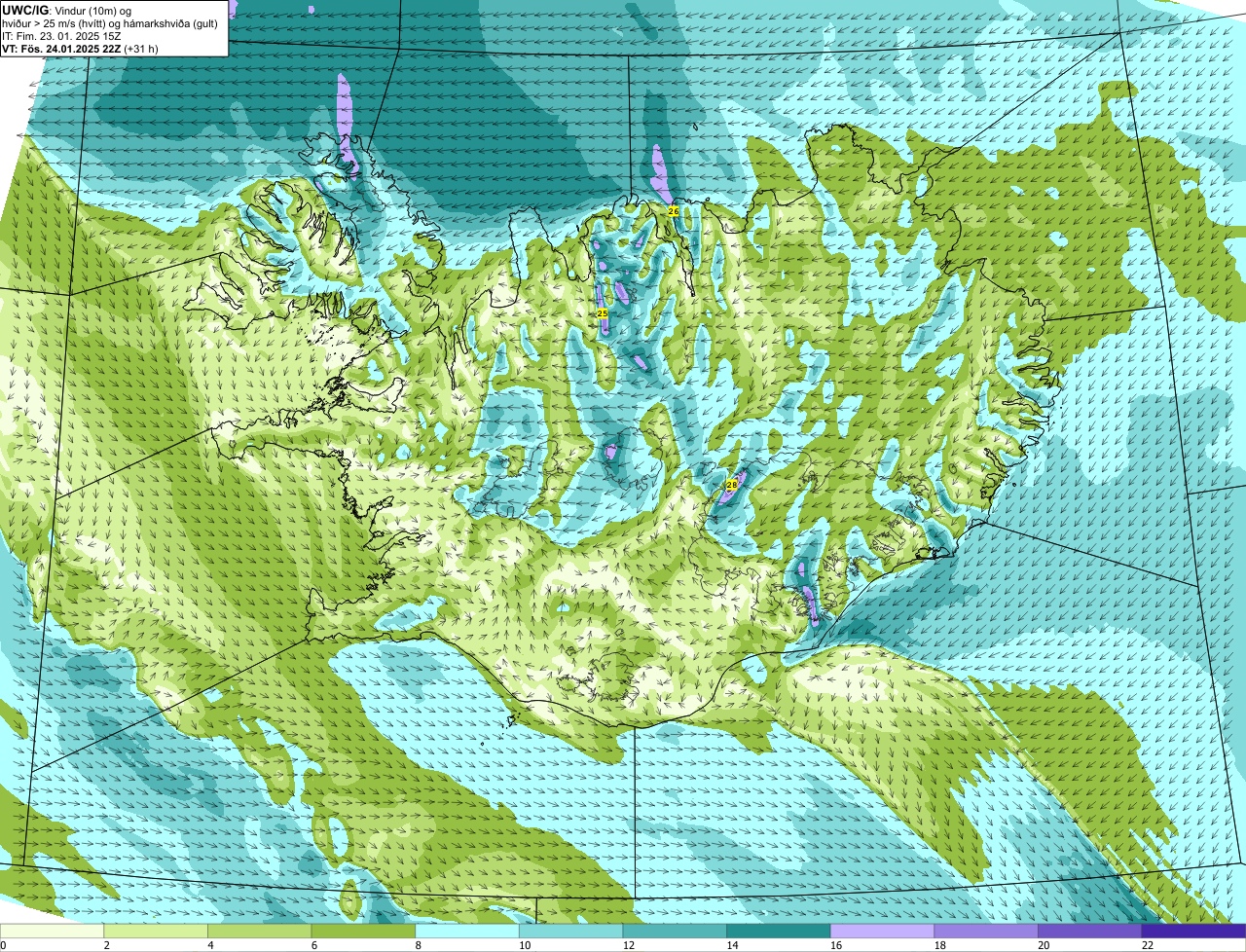Select the 20–22 m/s violet legend swatch

1090,931
